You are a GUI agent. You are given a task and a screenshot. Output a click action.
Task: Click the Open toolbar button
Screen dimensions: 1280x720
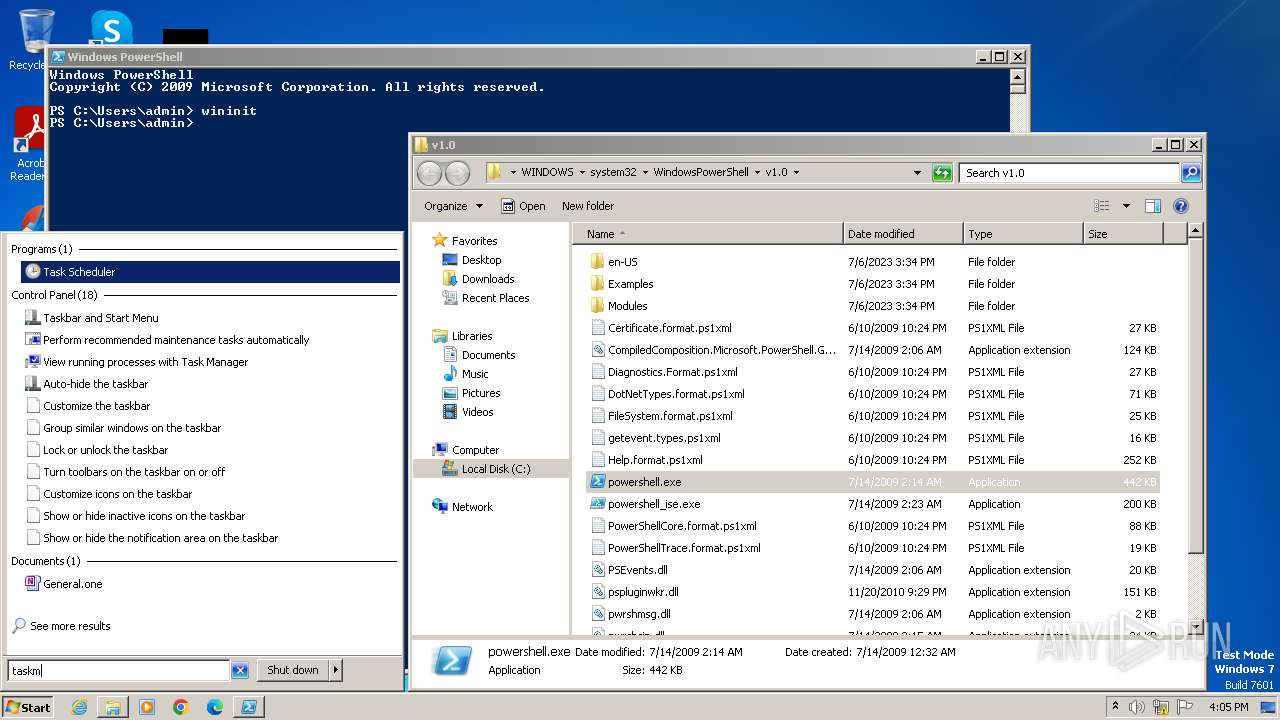(x=523, y=206)
